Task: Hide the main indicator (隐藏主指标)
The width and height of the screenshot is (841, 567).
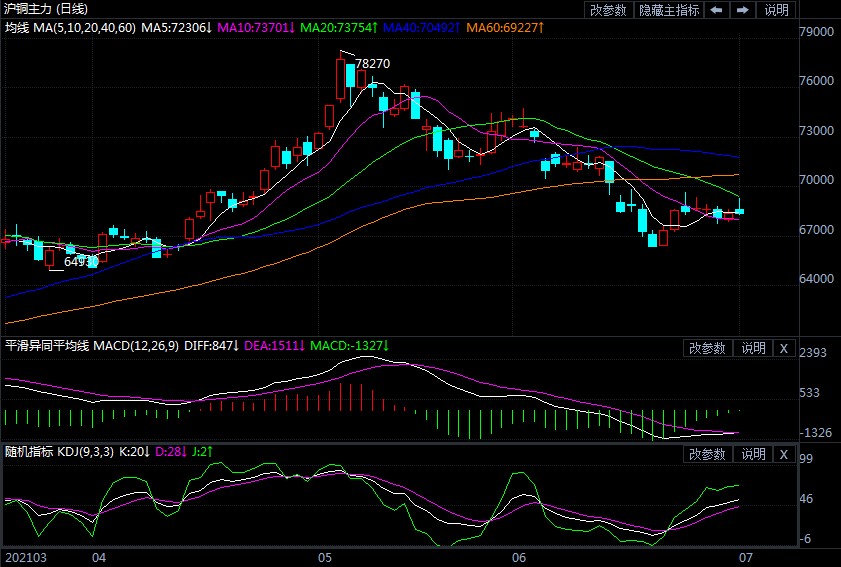Action: coord(671,10)
